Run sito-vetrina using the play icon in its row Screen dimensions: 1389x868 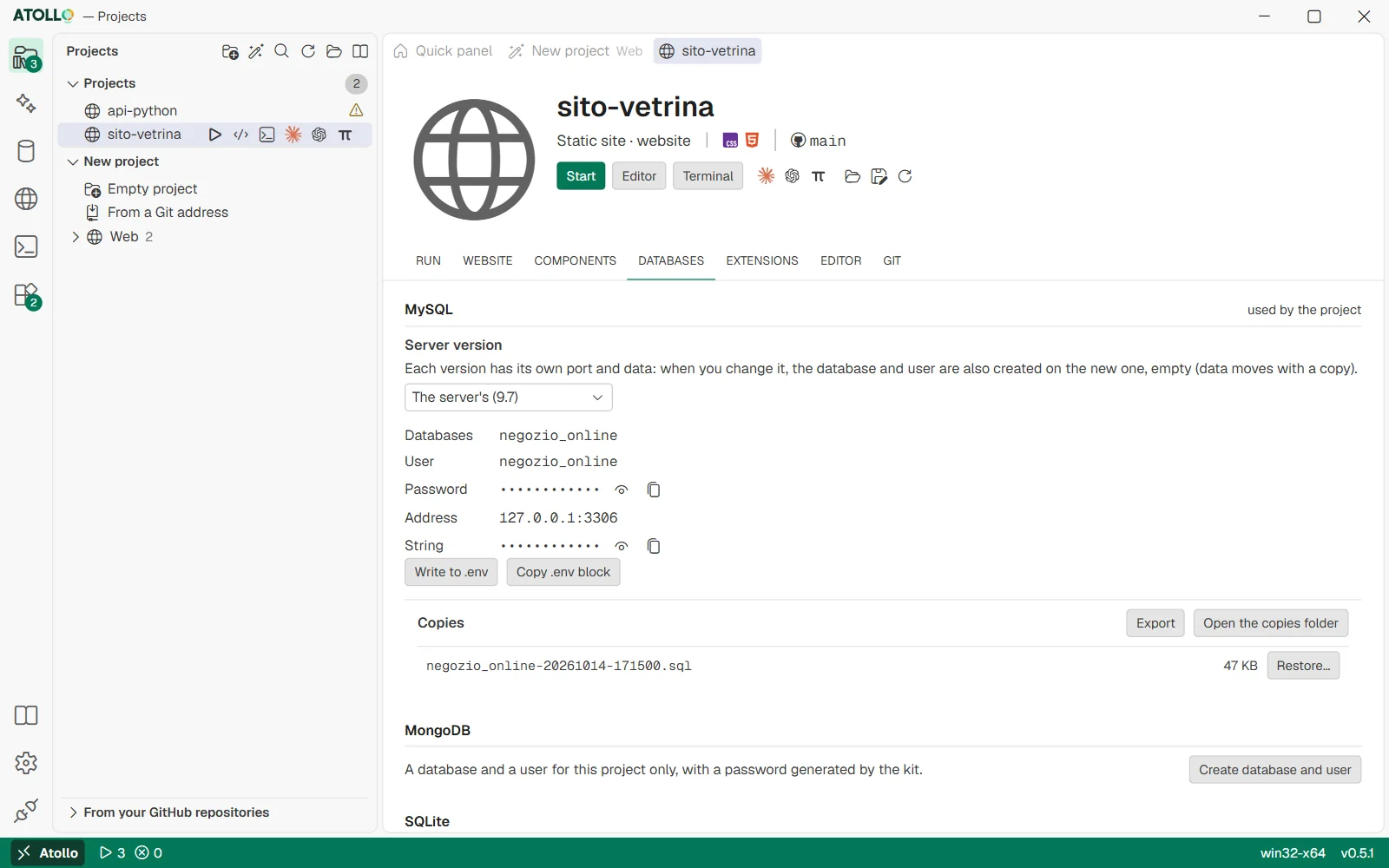click(x=215, y=135)
